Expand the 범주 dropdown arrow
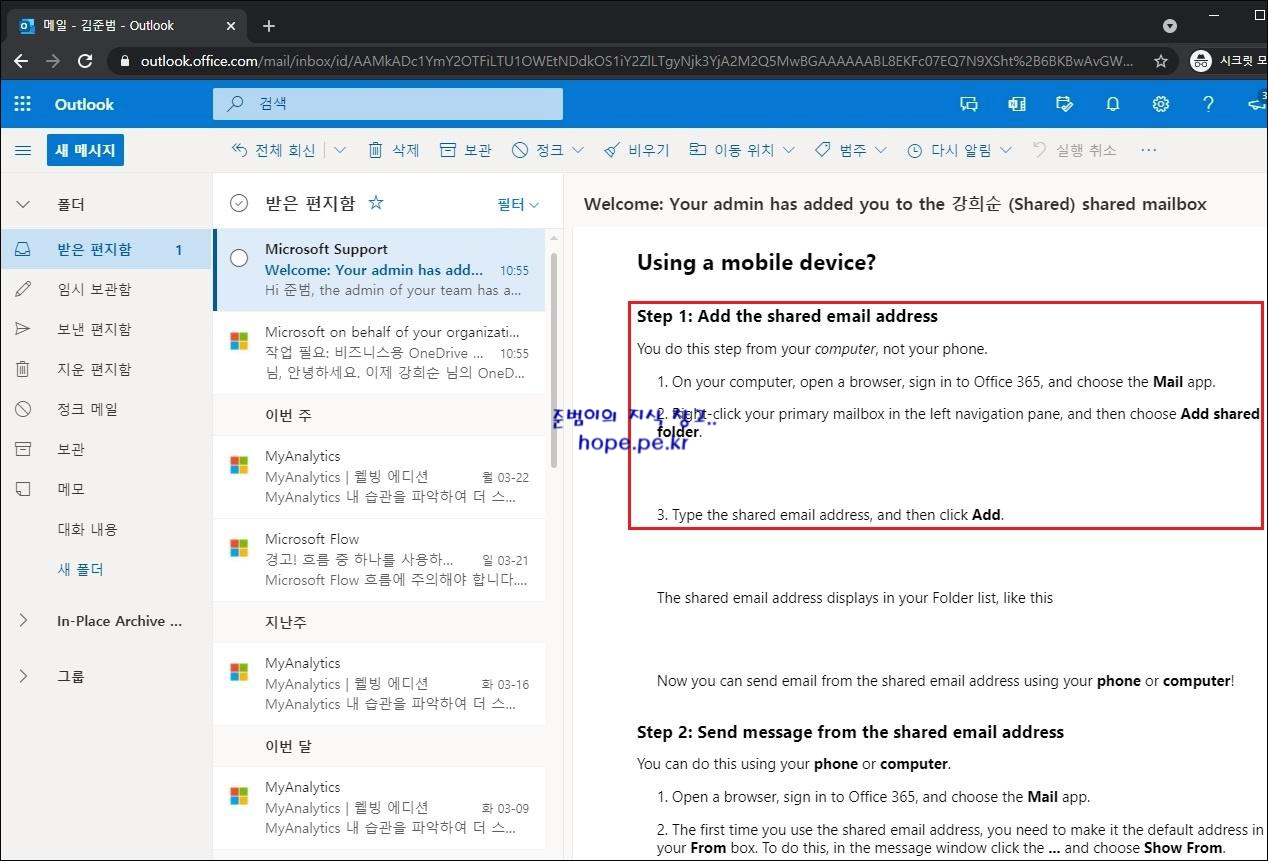This screenshot has height=861, width=1268. pos(880,150)
